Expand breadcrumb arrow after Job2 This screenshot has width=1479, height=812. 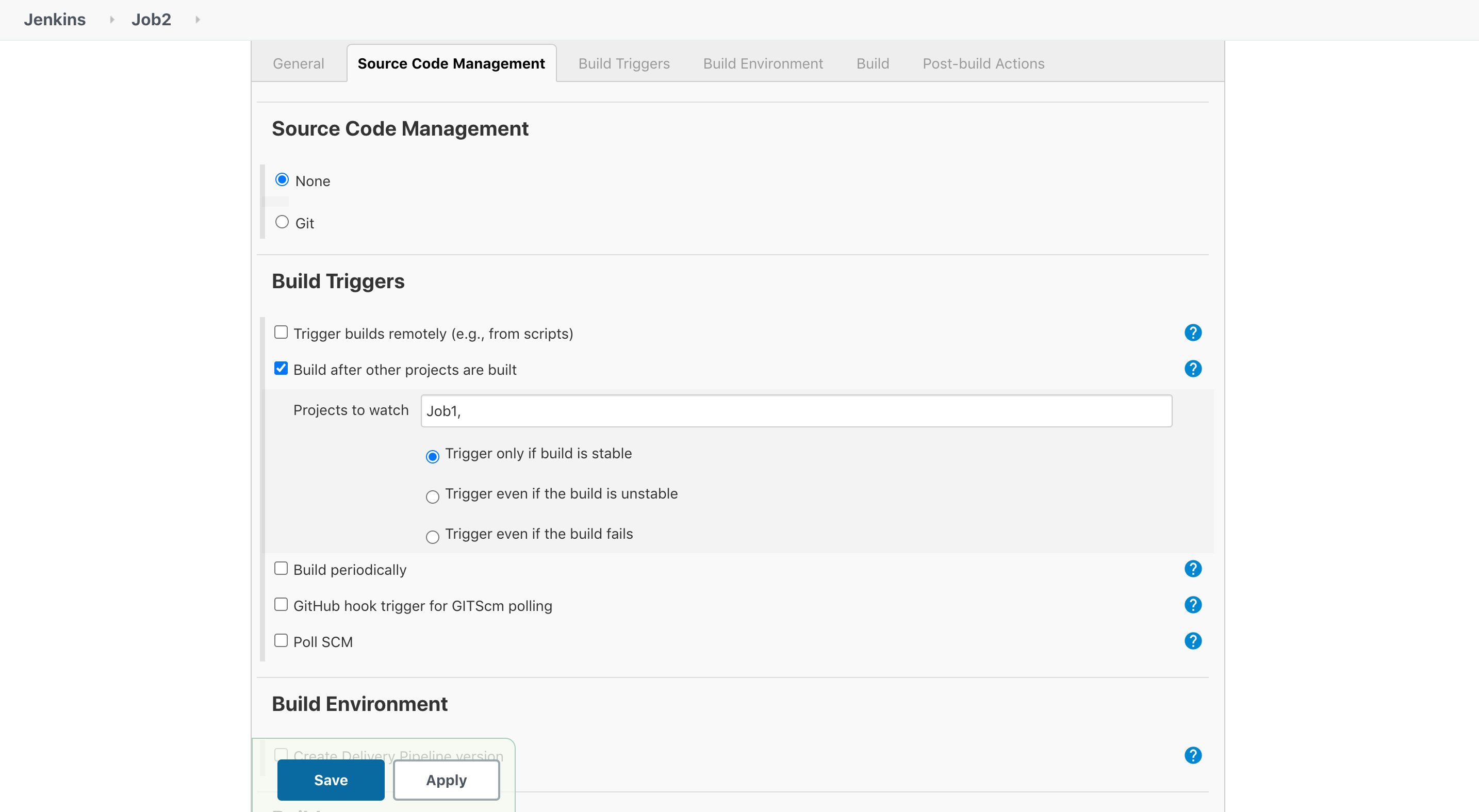[x=198, y=20]
